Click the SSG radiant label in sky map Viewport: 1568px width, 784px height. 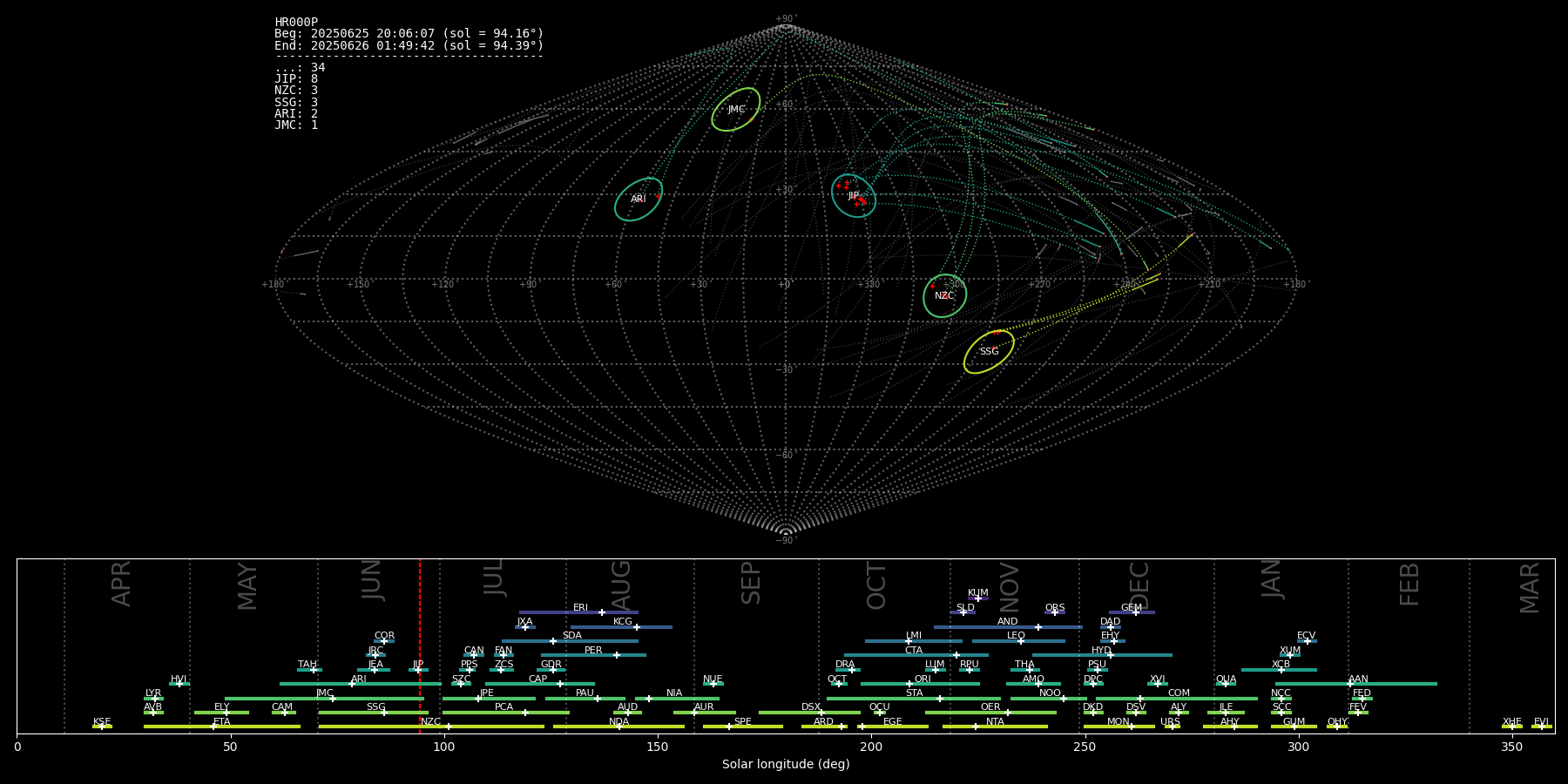[x=989, y=352]
